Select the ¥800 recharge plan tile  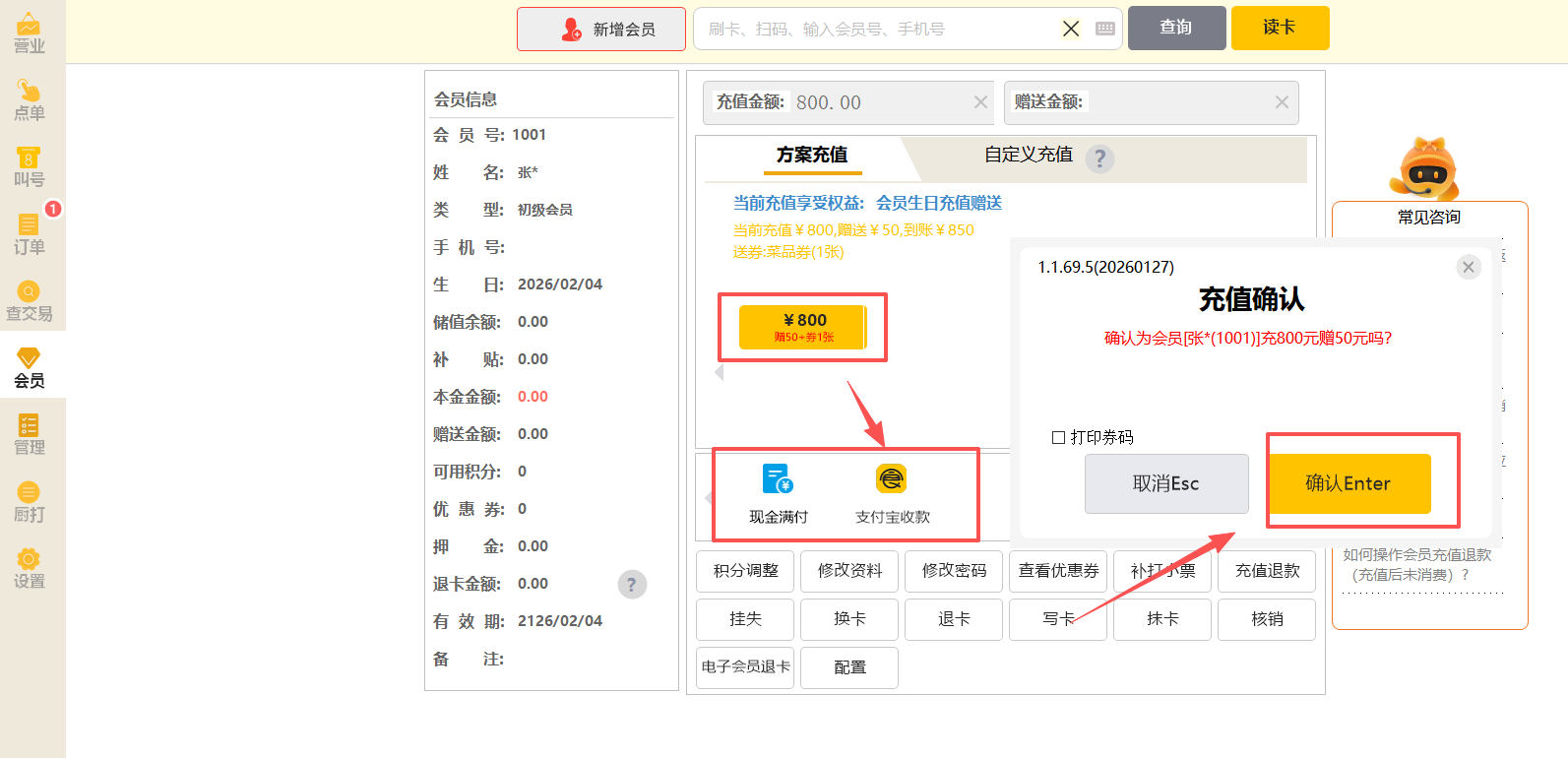pos(802,327)
